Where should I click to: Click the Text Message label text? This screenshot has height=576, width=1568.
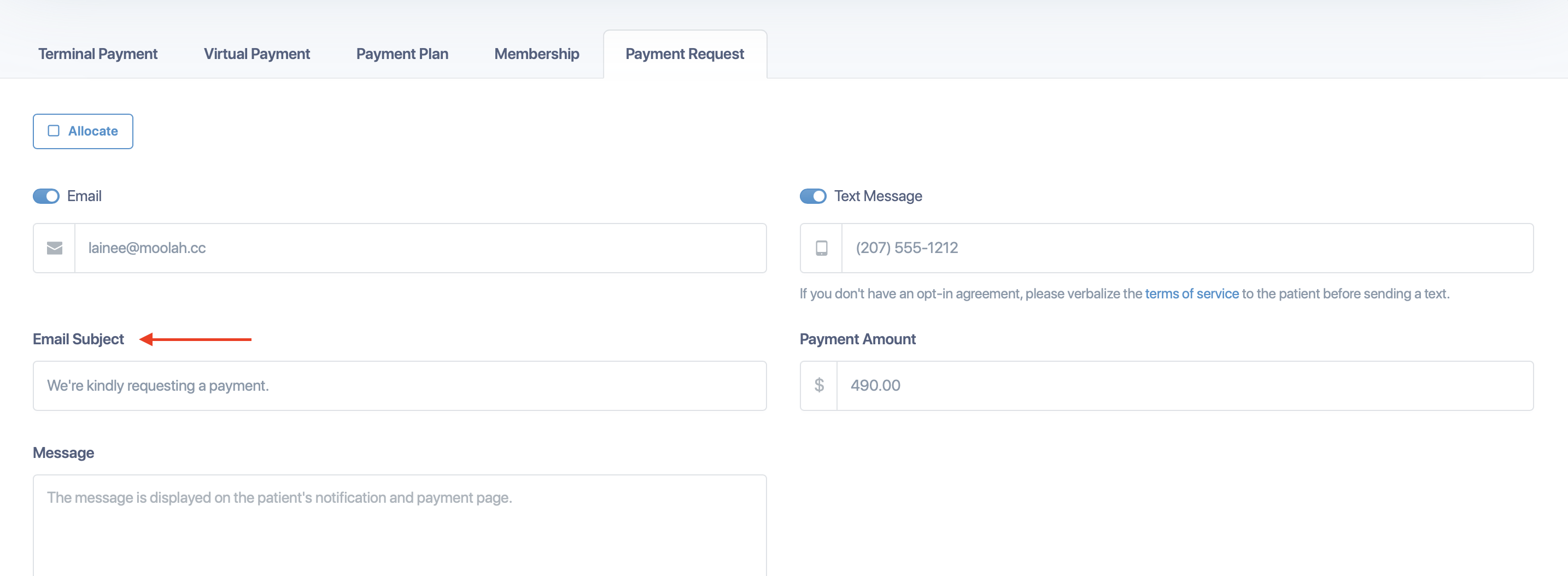tap(877, 196)
